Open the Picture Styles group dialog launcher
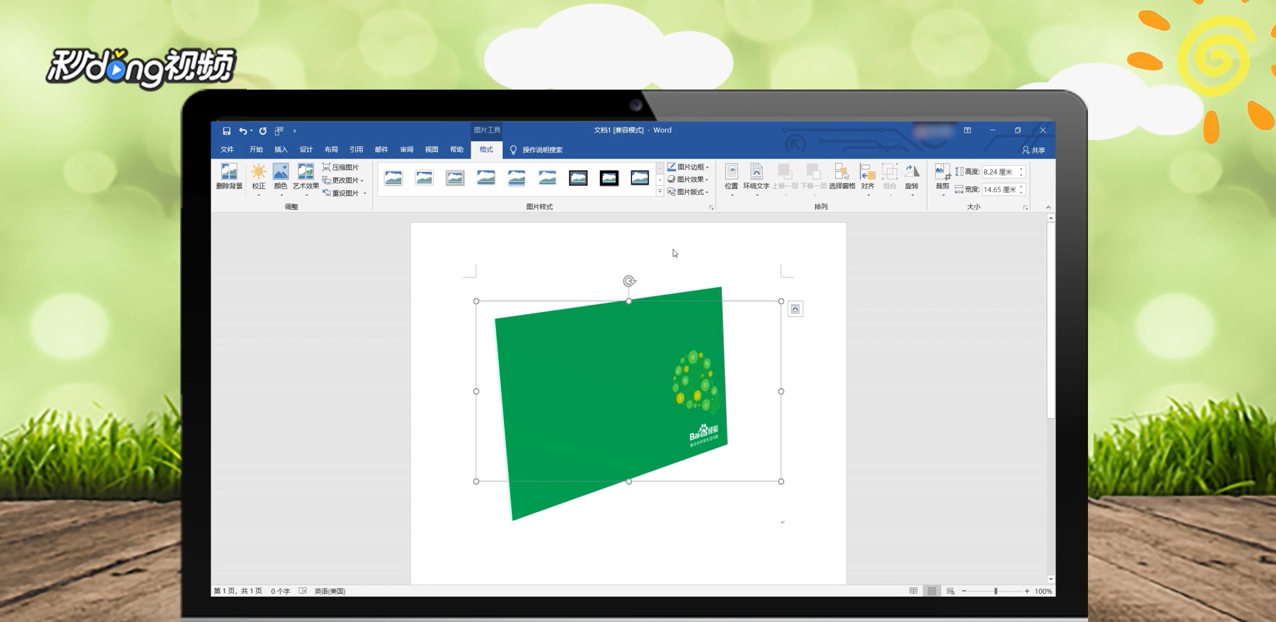The image size is (1276, 622). pos(711,207)
